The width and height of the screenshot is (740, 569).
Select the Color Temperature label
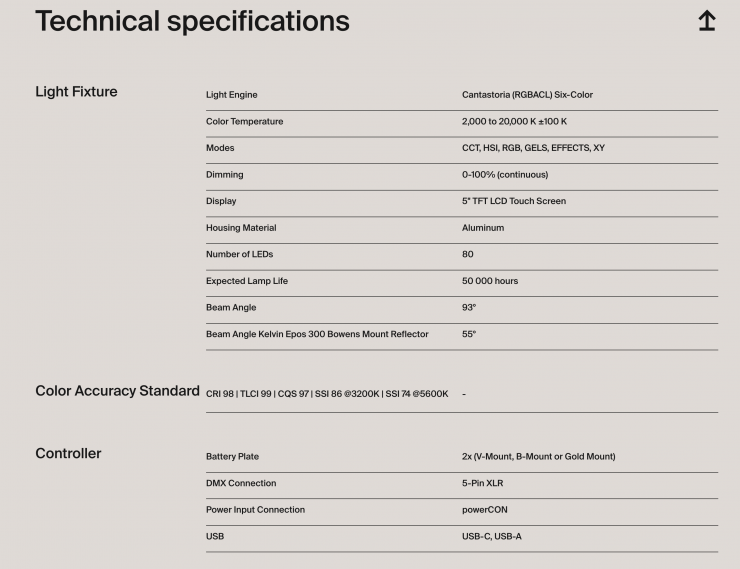244,122
